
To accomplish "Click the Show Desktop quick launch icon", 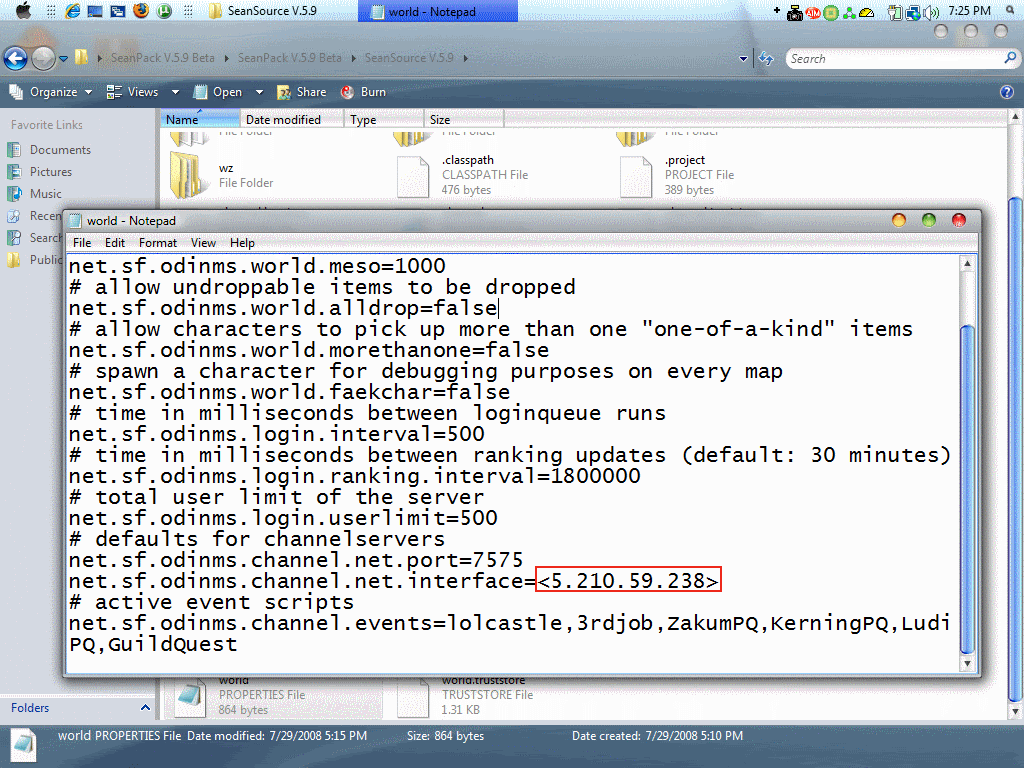I will pyautogui.click(x=95, y=11).
